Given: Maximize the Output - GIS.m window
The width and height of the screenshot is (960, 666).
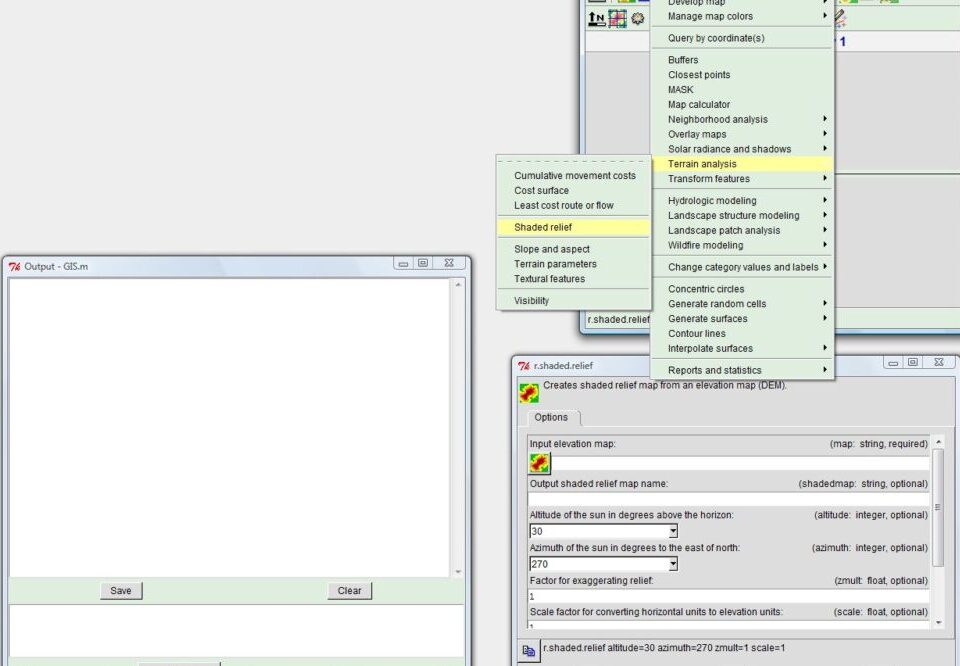Looking at the screenshot, I should click(424, 264).
